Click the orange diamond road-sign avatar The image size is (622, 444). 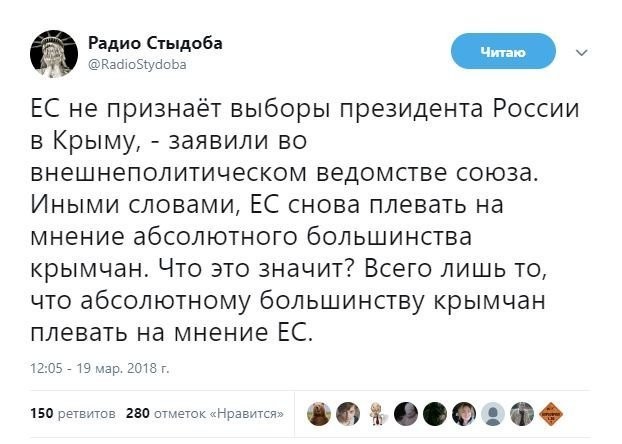pyautogui.click(x=553, y=412)
